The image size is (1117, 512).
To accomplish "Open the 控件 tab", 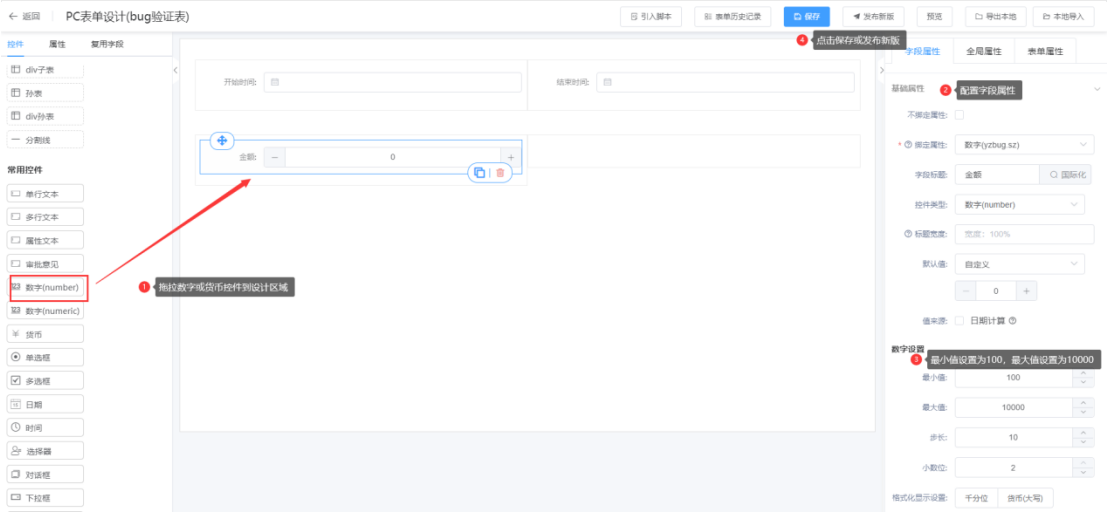I will point(15,44).
